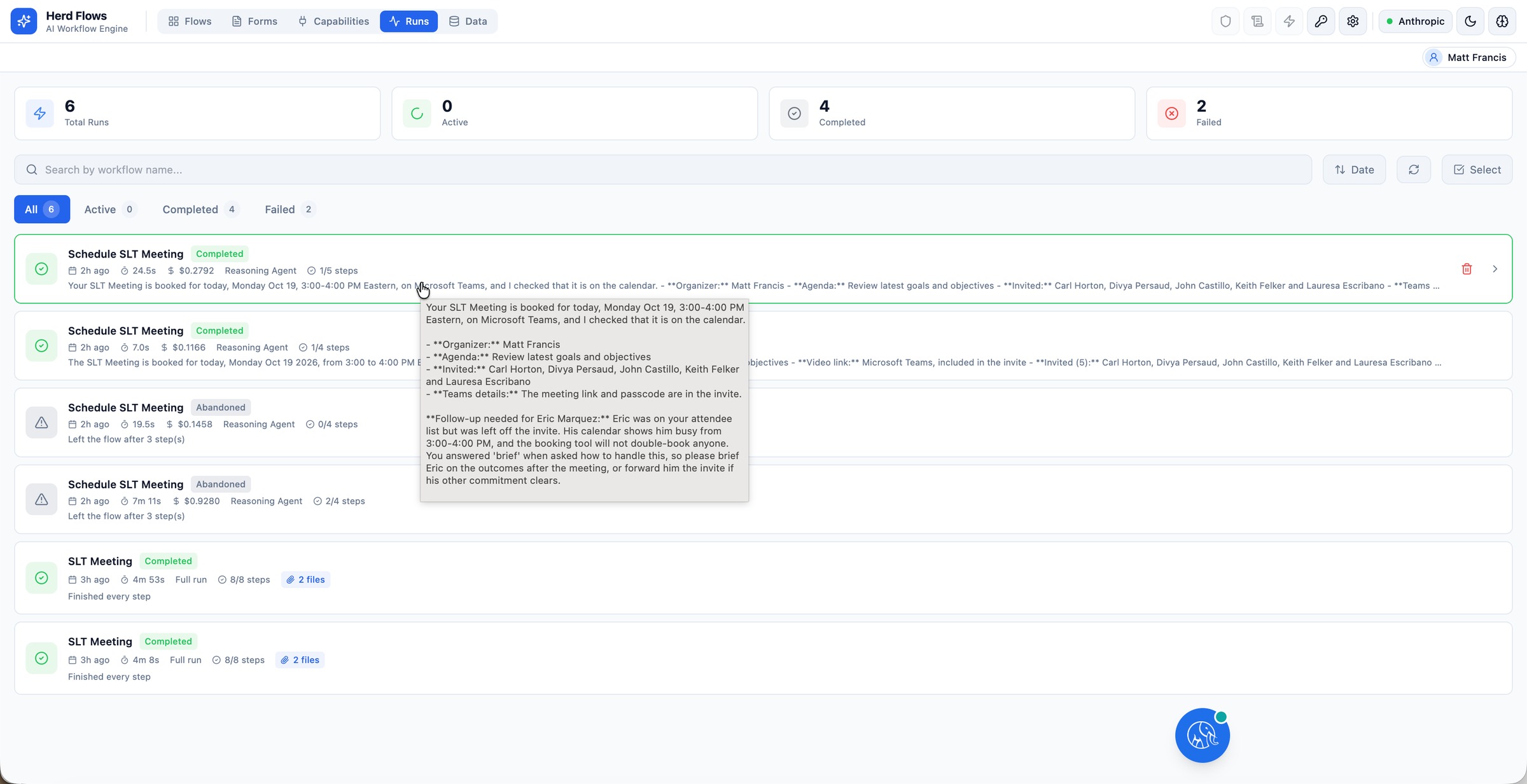1527x784 pixels.
Task: Expand the first Schedule SLT Meeting run chevron
Action: [1495, 269]
